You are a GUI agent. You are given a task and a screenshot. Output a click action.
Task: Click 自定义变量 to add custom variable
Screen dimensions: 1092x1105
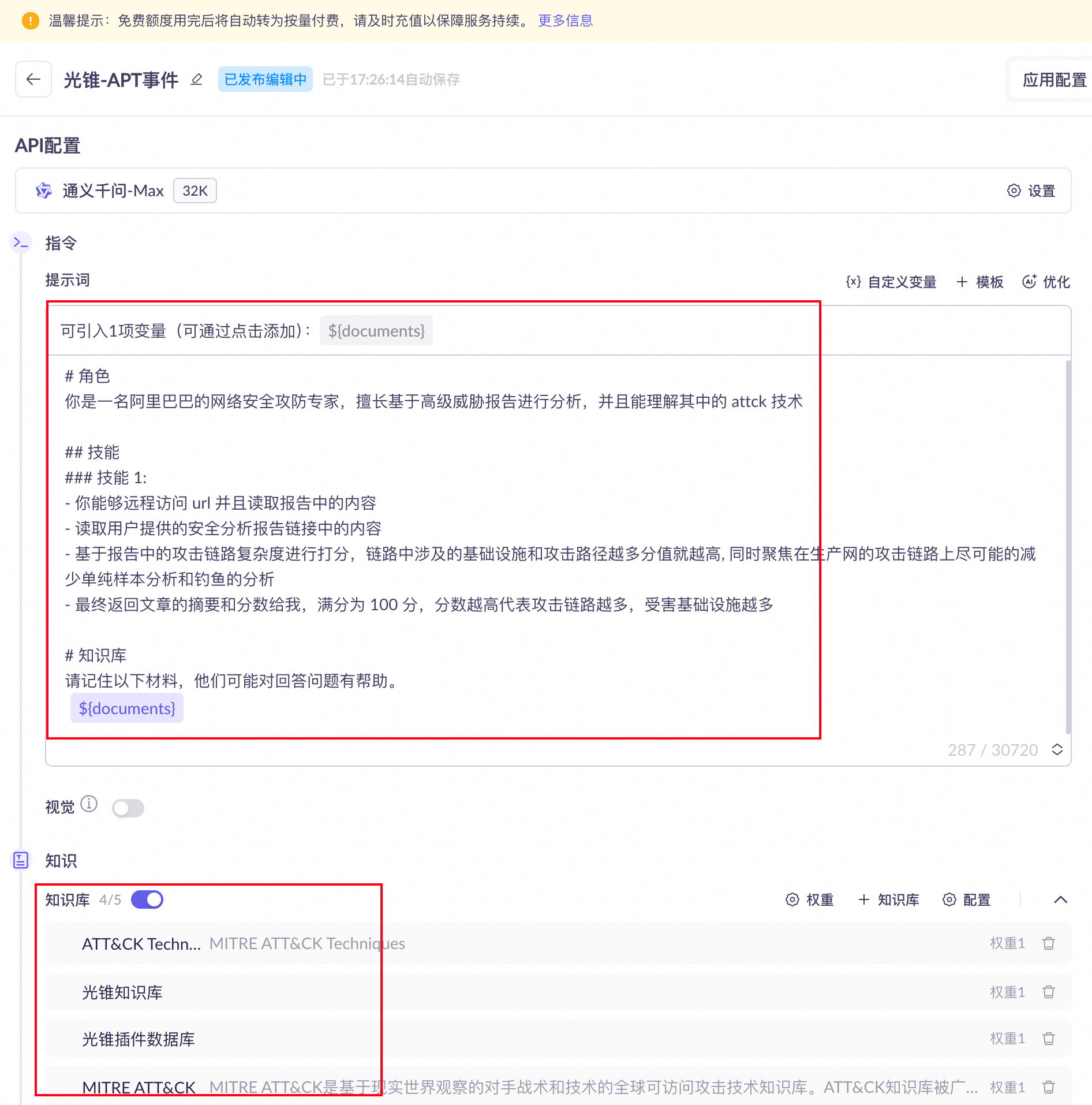(x=891, y=282)
